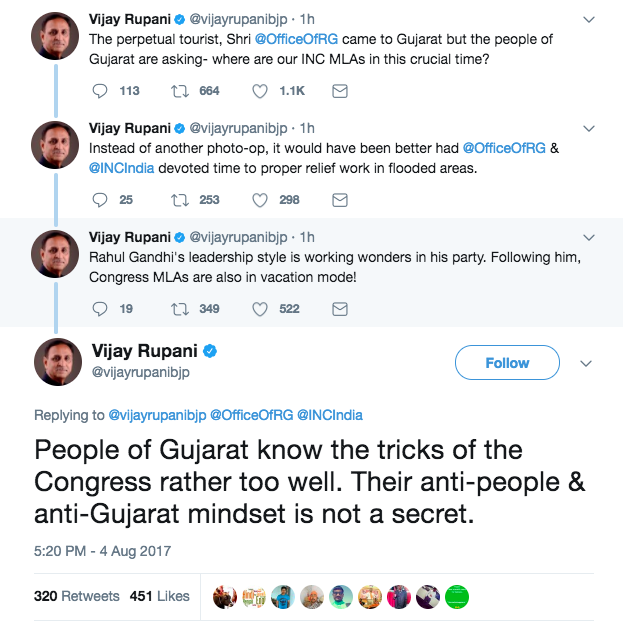The height and width of the screenshot is (625, 623).
Task: View the 451 Likes list
Action: [160, 596]
